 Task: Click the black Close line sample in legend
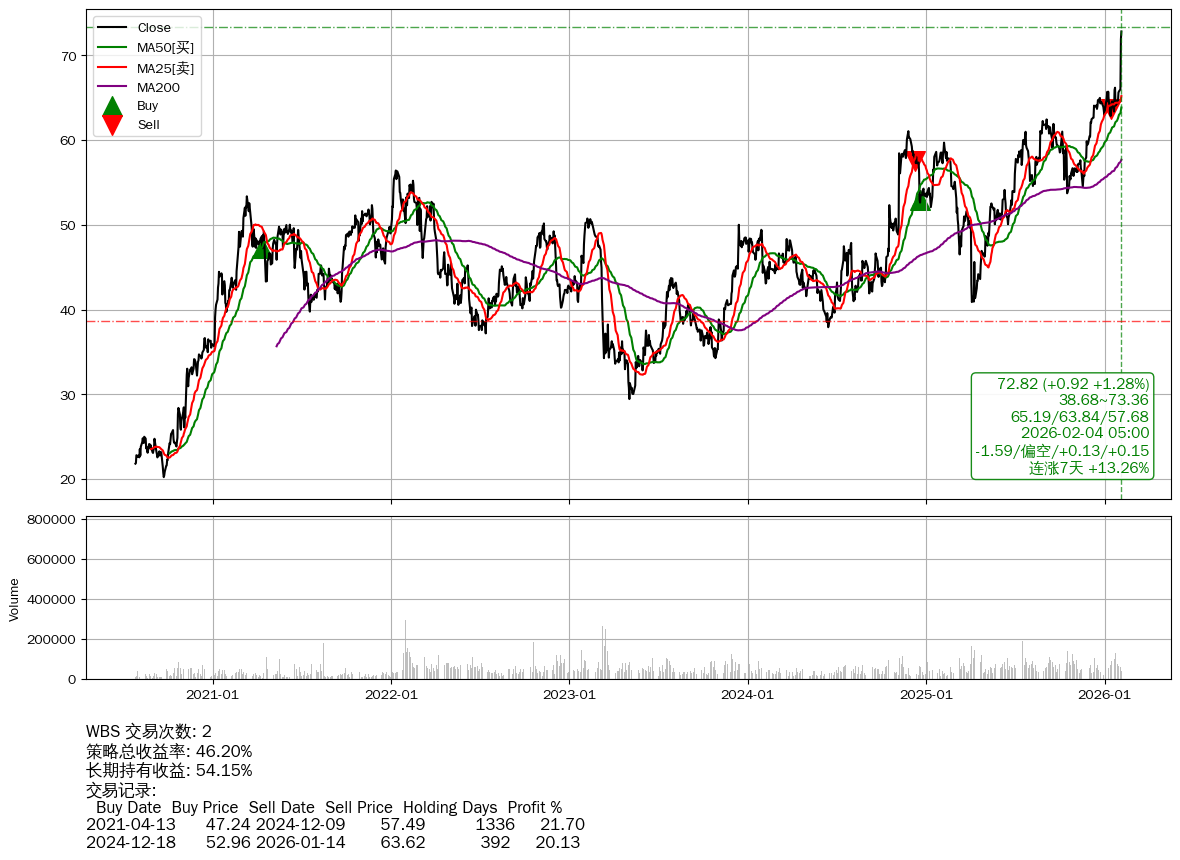(113, 28)
